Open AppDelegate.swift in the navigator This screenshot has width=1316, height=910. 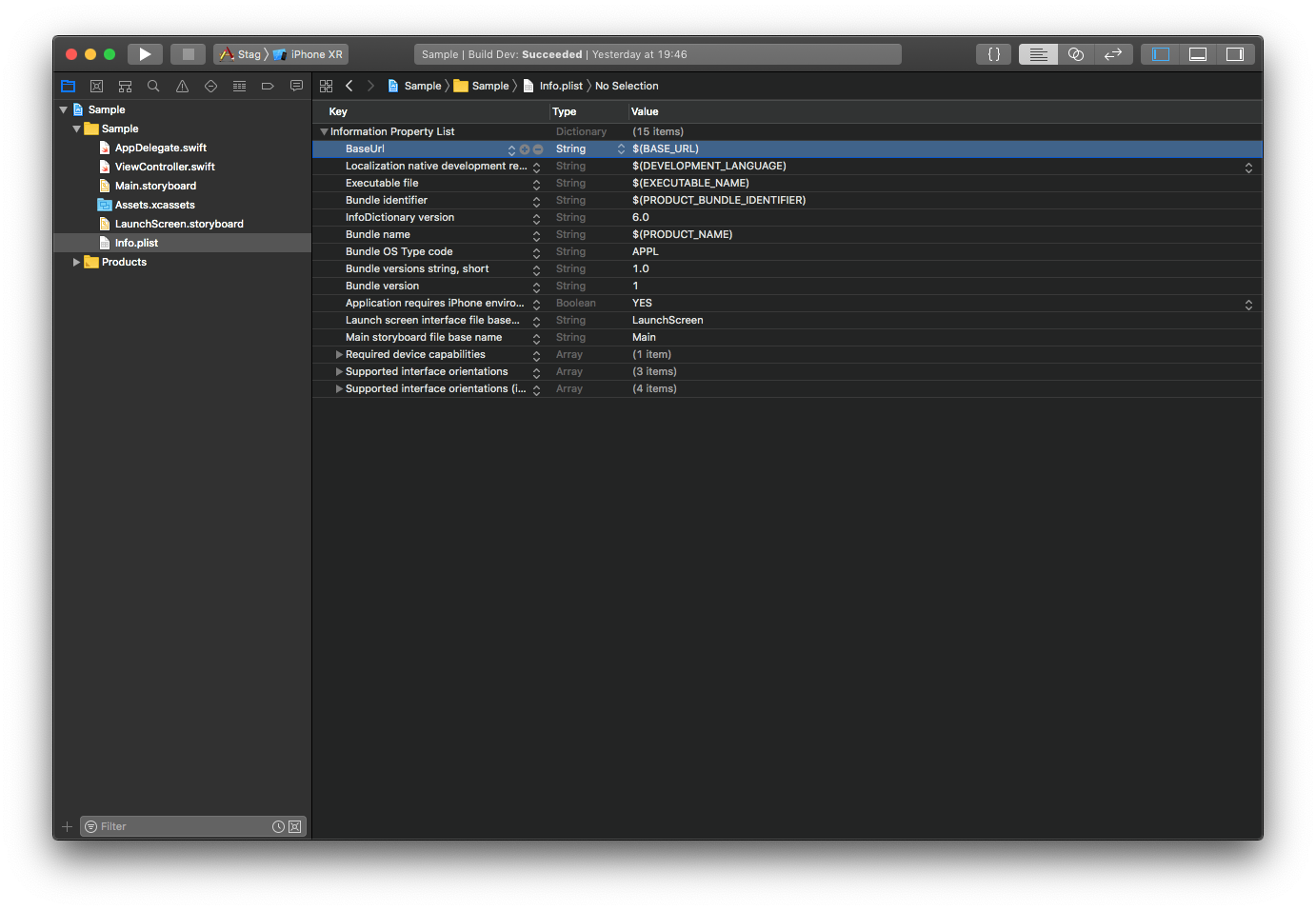(x=160, y=148)
